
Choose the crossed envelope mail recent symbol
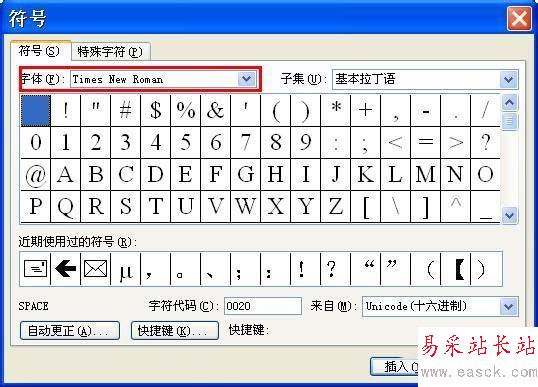click(95, 269)
